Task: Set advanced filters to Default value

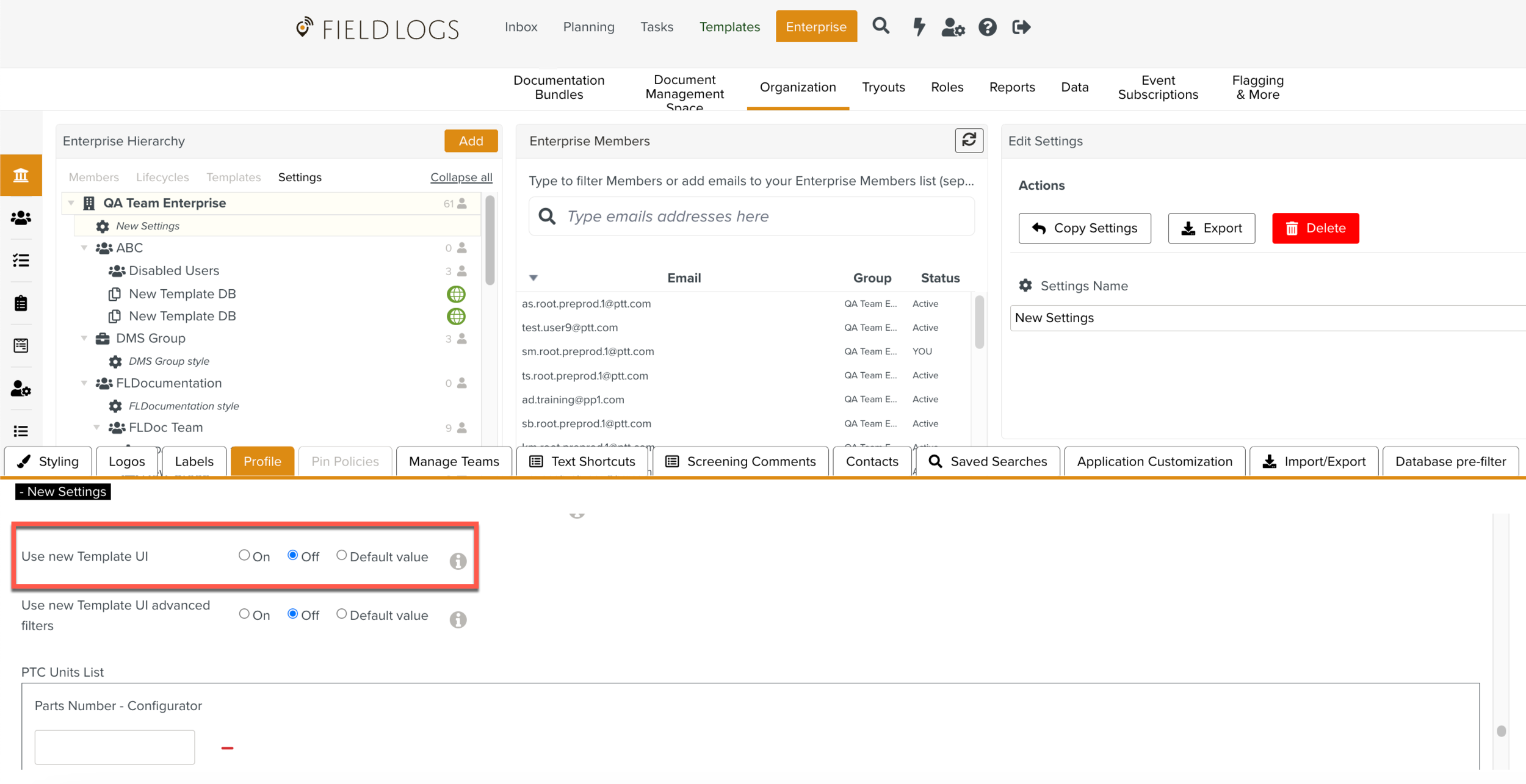Action: click(342, 614)
